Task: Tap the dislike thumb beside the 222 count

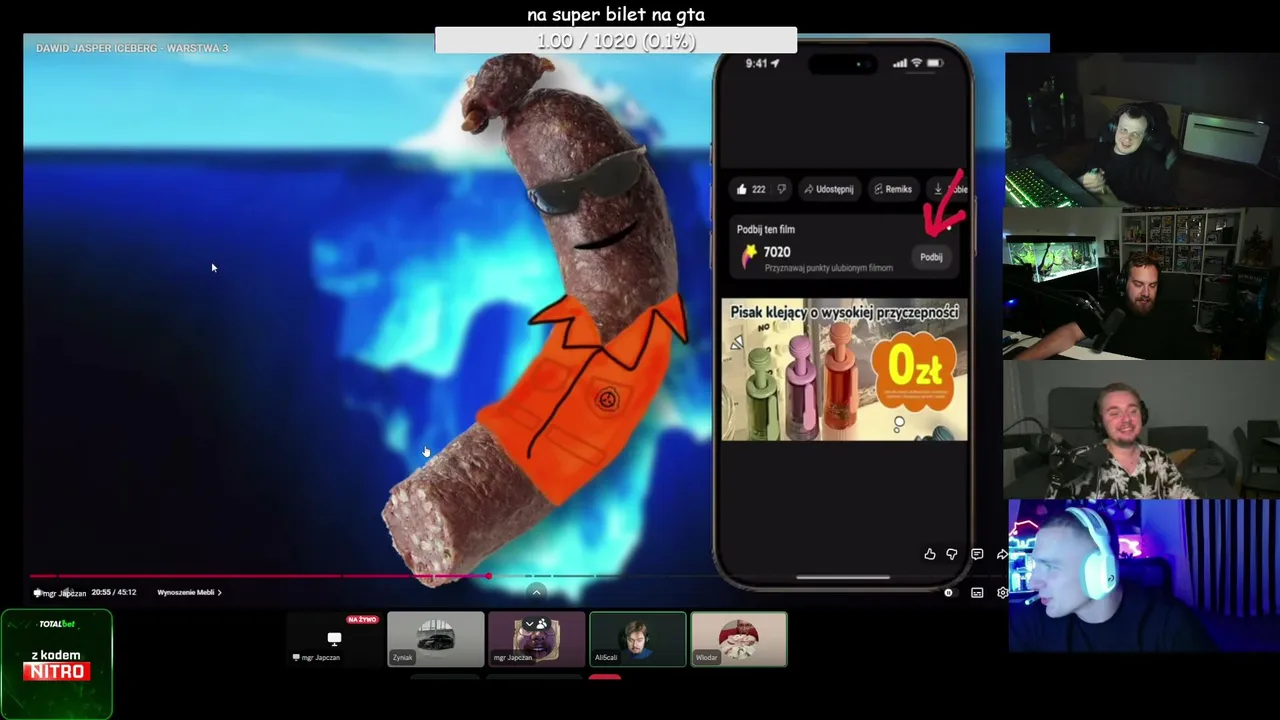Action: [782, 189]
